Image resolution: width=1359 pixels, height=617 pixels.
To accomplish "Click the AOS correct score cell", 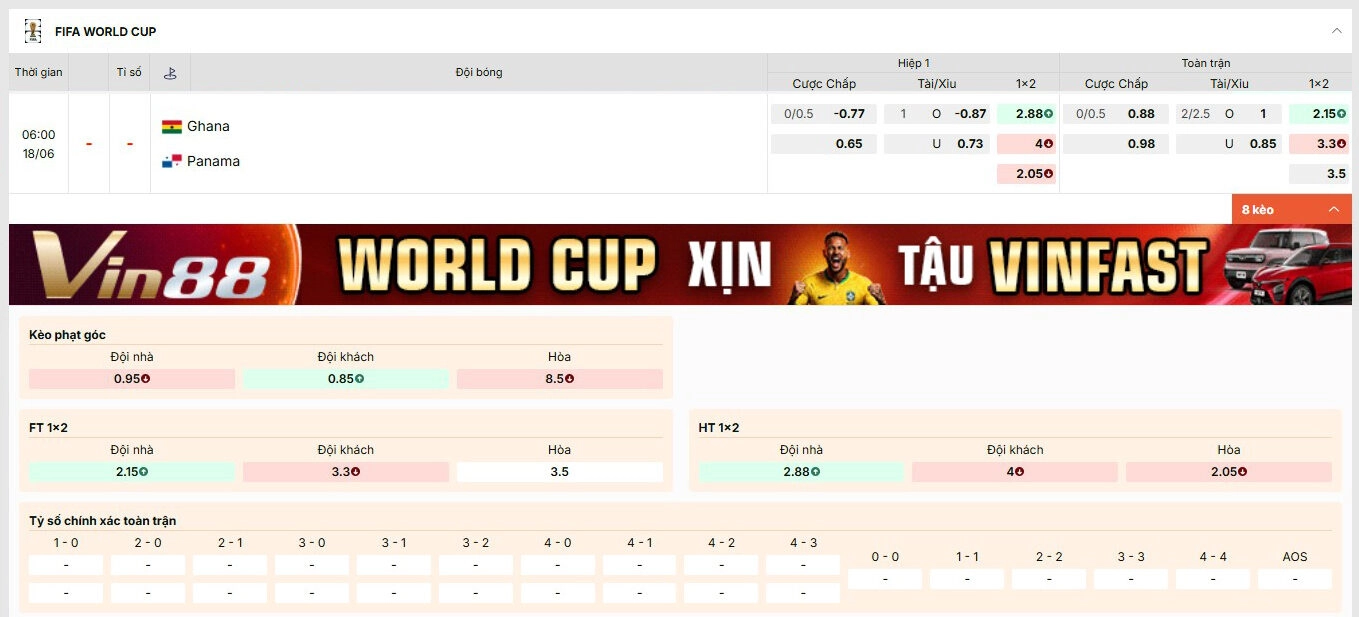I will (1295, 579).
